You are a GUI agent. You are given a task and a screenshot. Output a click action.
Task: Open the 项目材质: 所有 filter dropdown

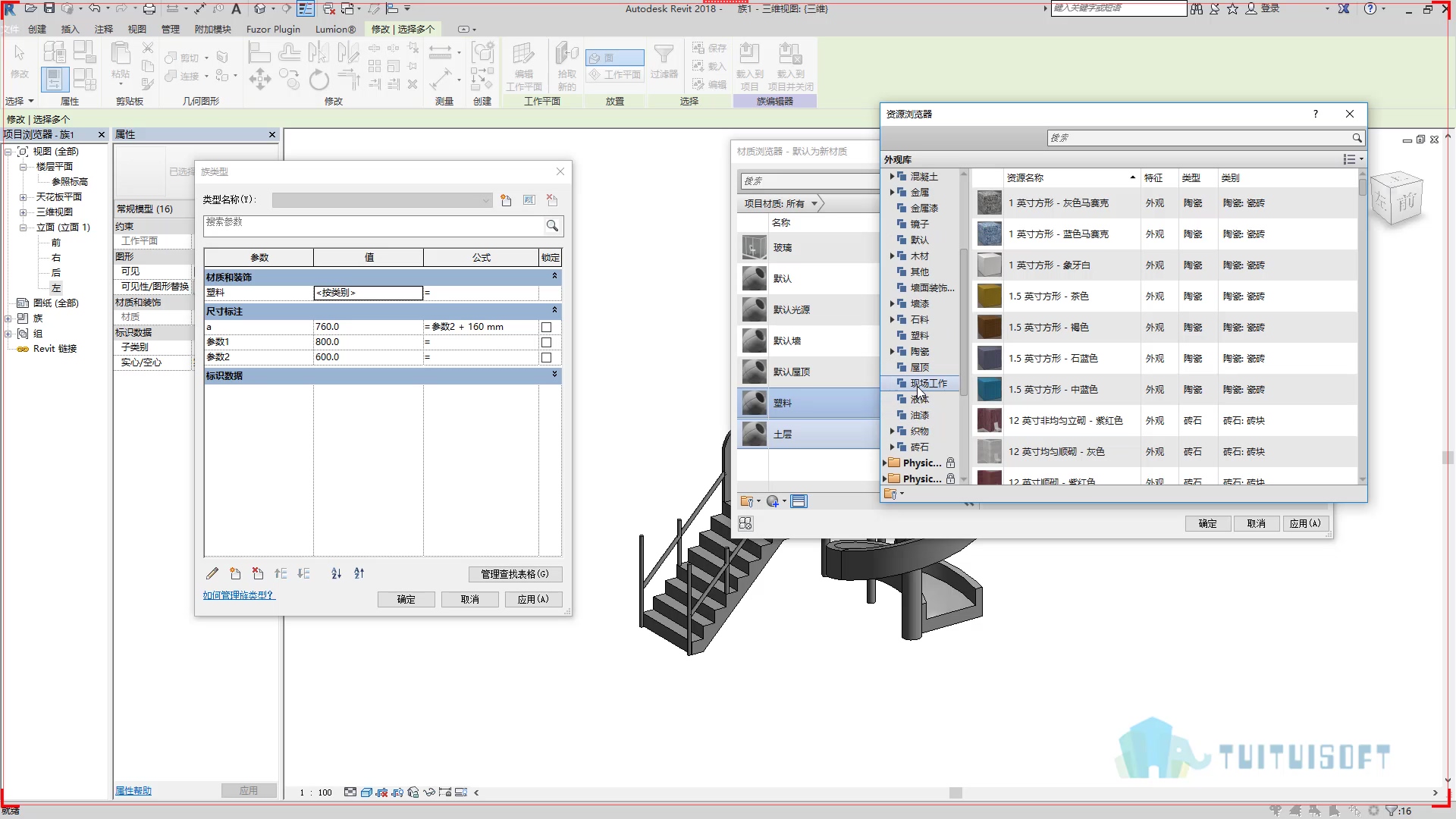(781, 203)
